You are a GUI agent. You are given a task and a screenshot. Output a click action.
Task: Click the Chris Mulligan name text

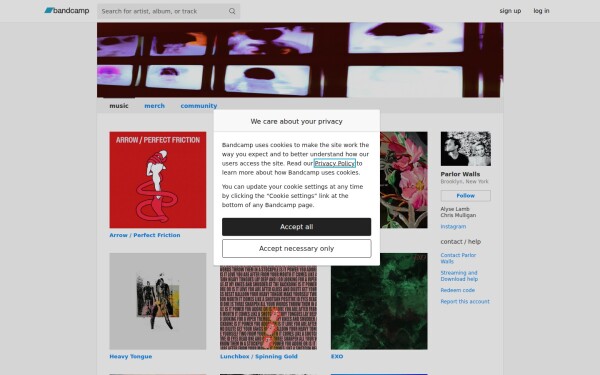click(x=458, y=215)
